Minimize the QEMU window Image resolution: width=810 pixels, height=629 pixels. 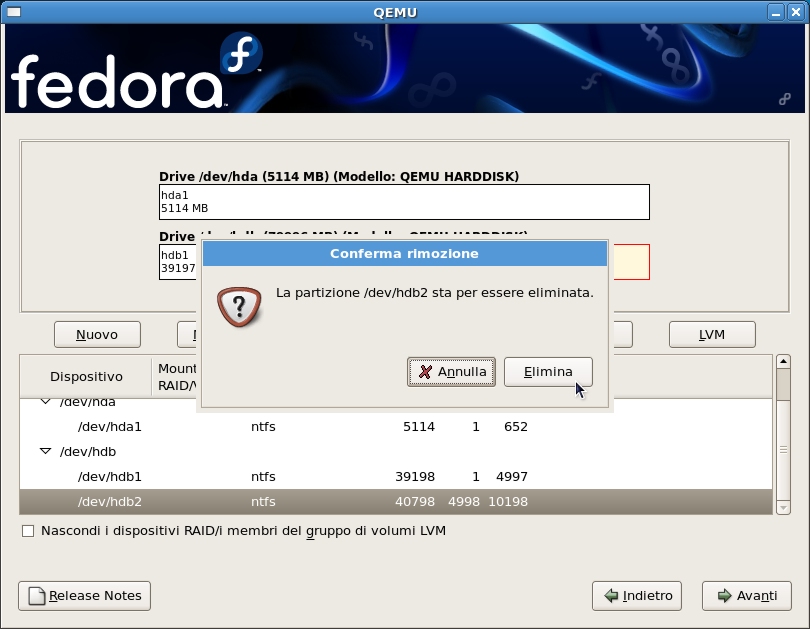coord(776,12)
